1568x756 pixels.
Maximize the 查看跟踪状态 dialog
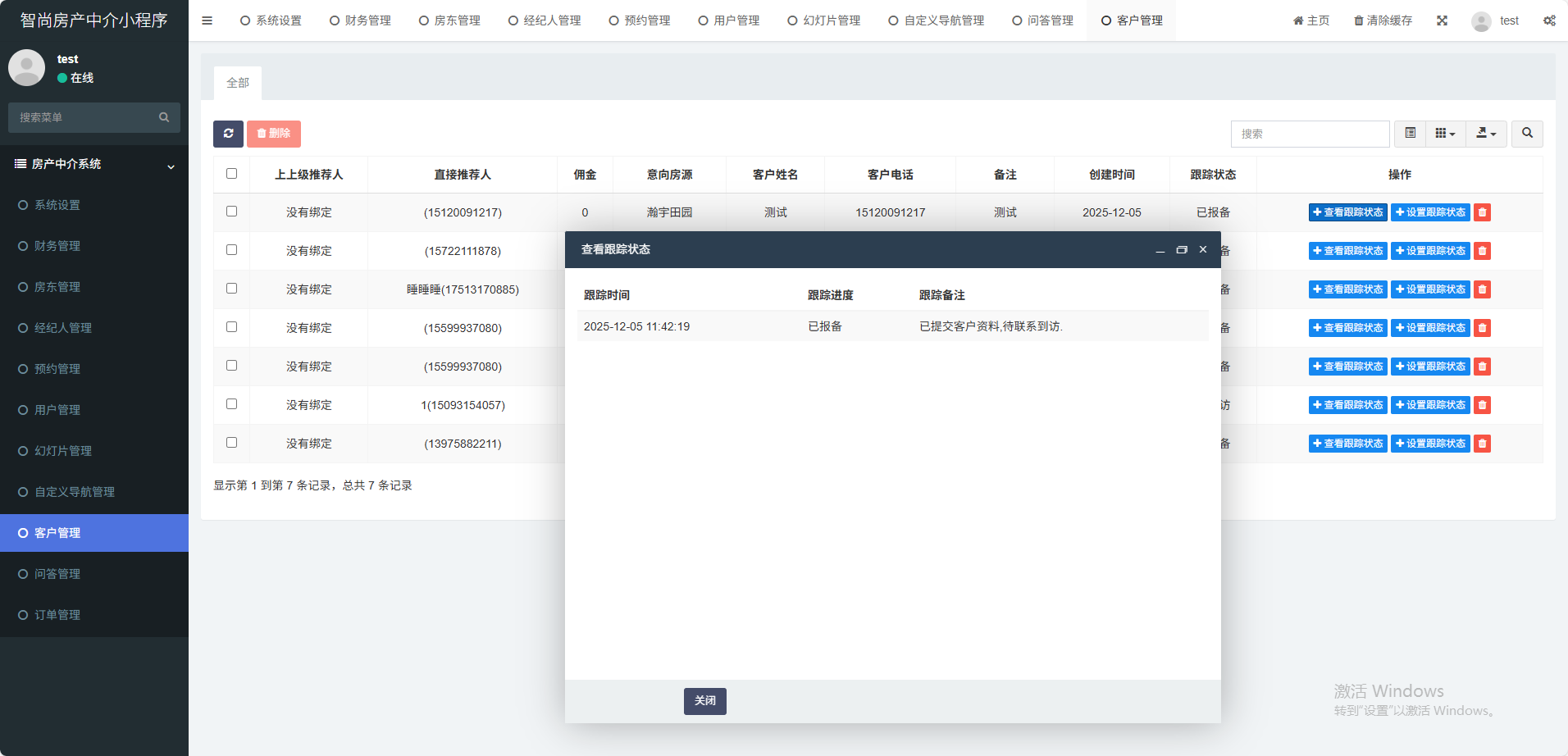1182,250
